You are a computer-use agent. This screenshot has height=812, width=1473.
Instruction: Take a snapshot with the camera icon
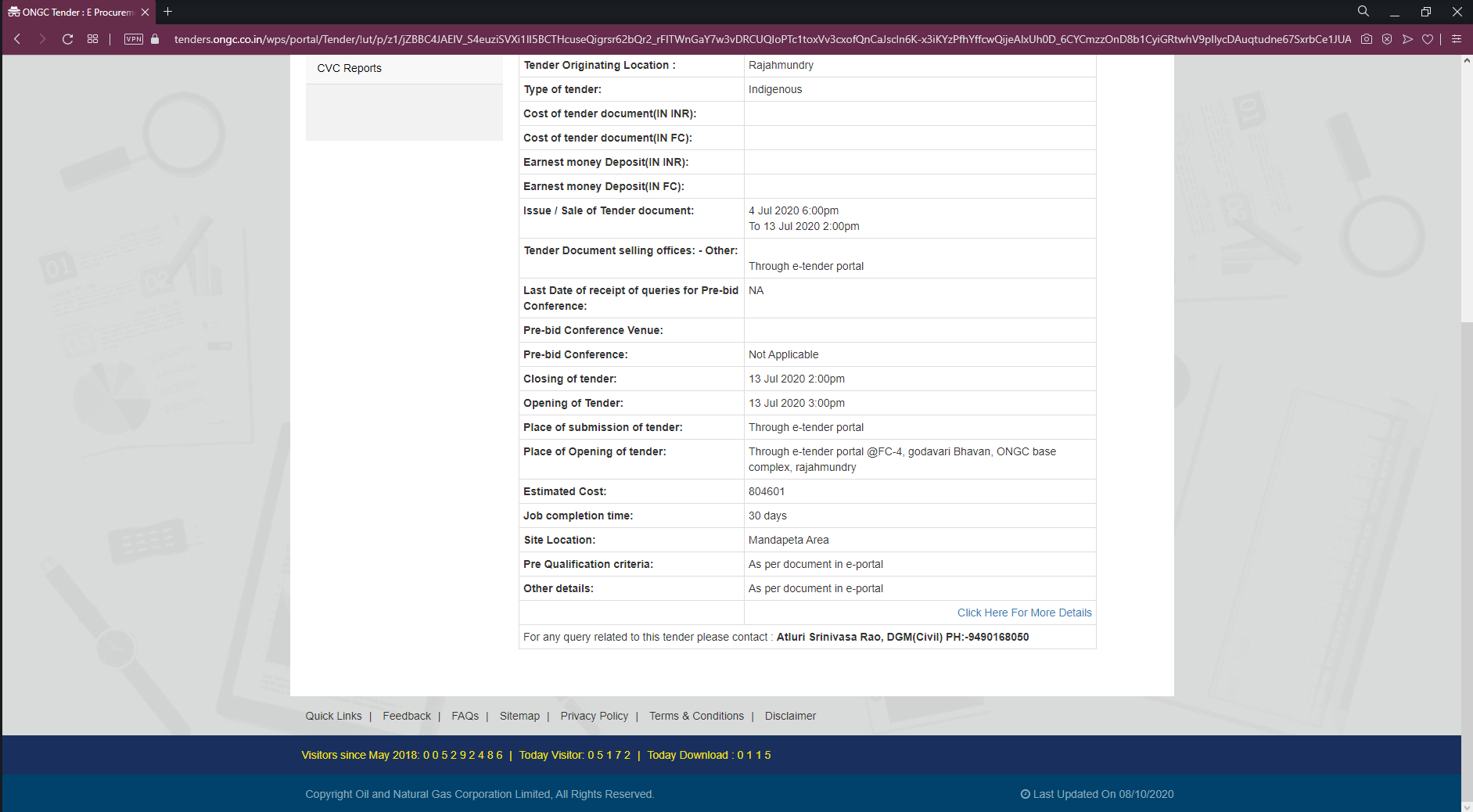1366,39
